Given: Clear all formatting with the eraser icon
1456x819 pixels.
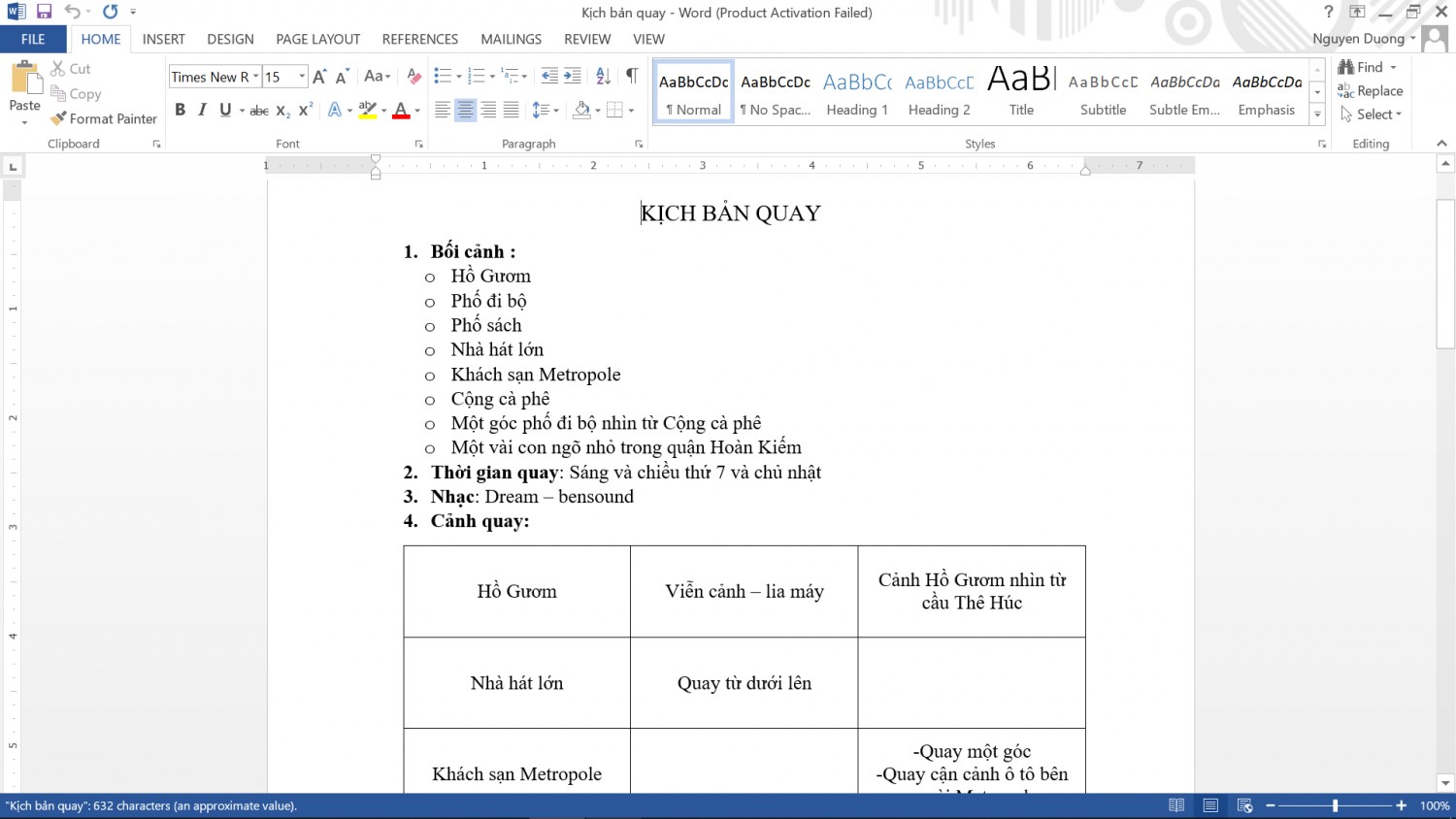Looking at the screenshot, I should 414,77.
